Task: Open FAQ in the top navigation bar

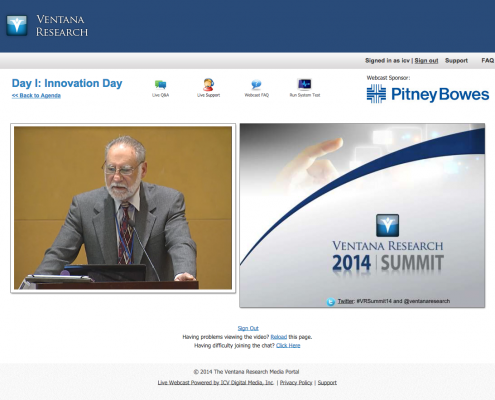Action: point(487,61)
